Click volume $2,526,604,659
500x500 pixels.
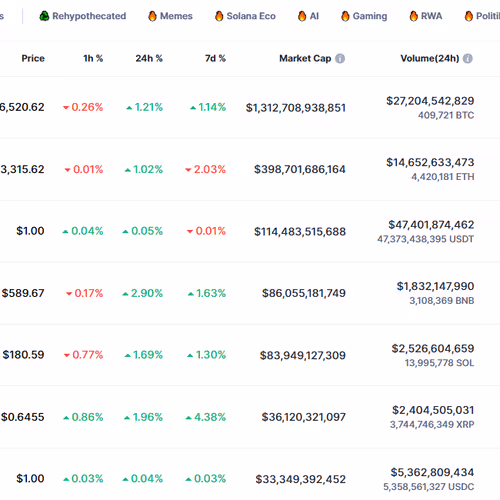pyautogui.click(x=433, y=349)
